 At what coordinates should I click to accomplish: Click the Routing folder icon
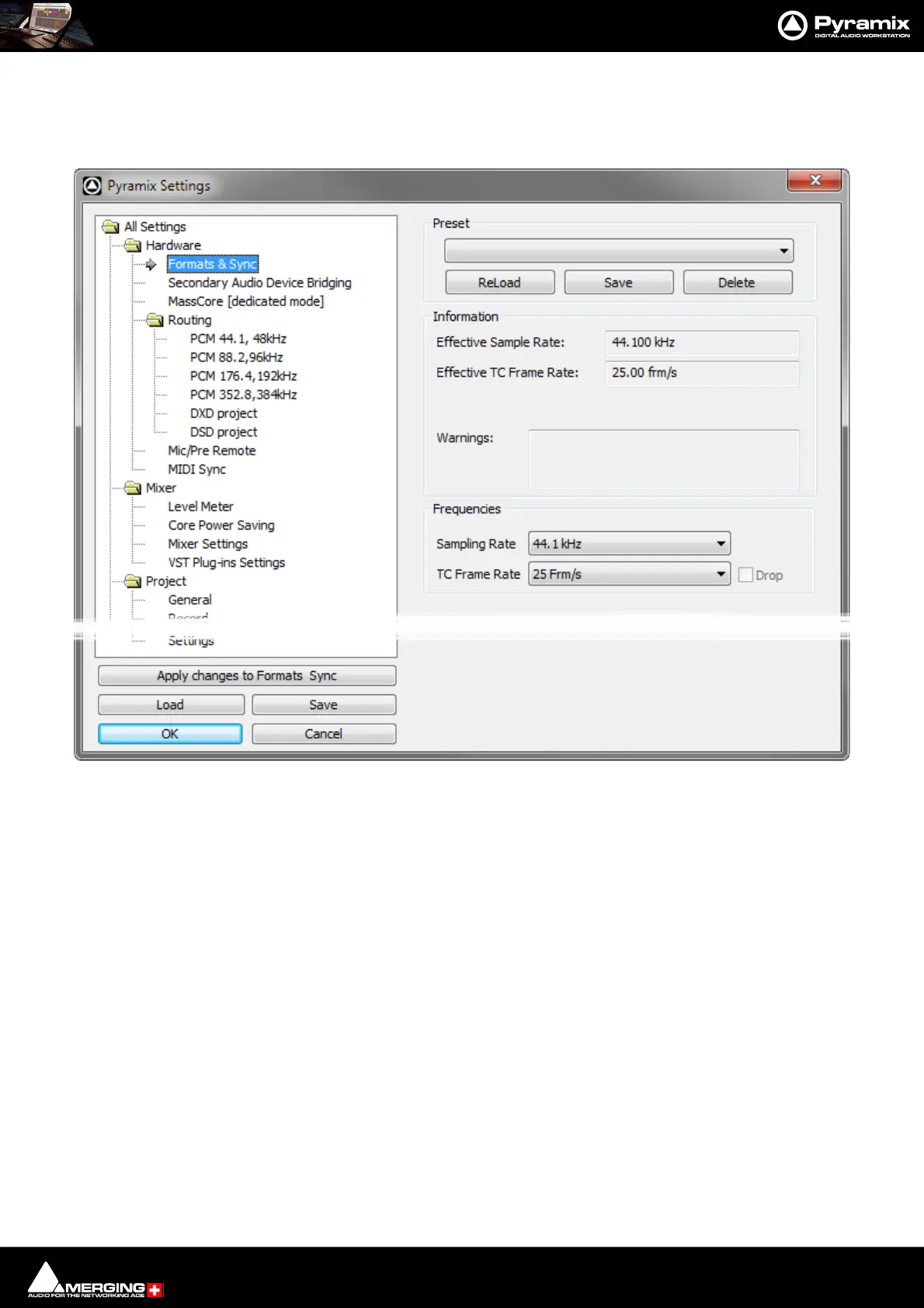tap(155, 320)
